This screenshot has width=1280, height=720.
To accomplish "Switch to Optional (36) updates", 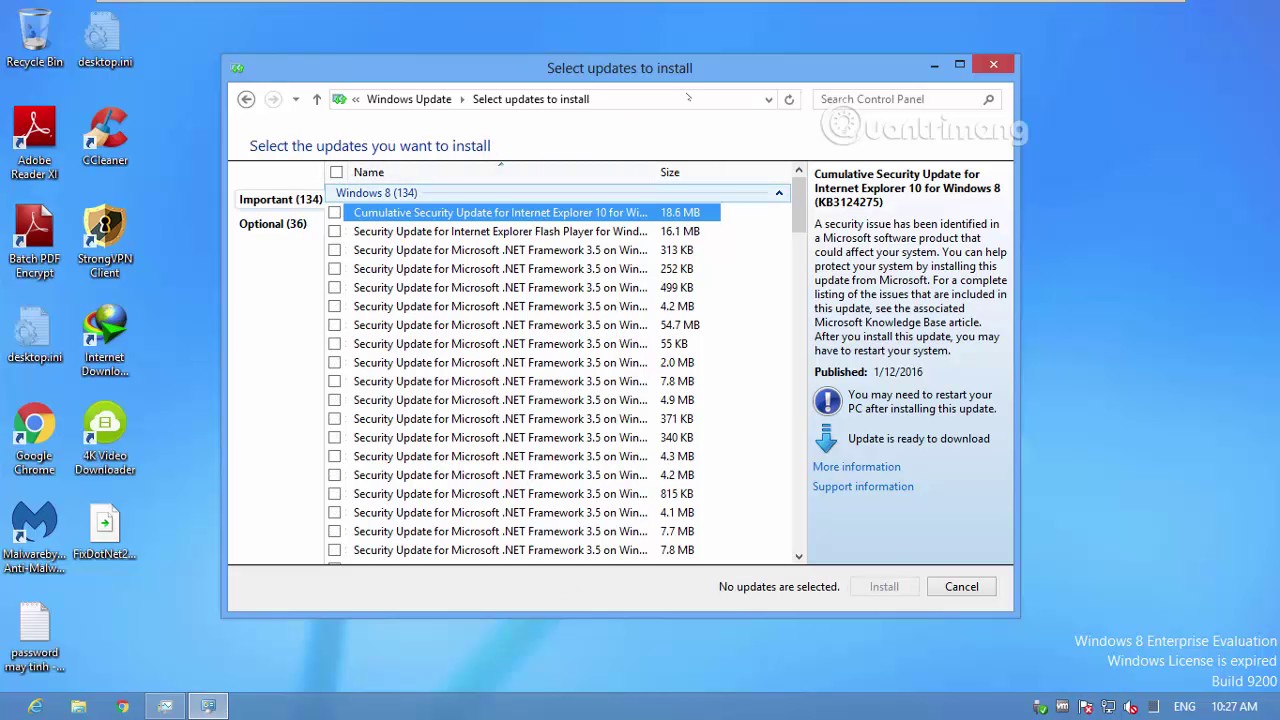I will pos(273,224).
